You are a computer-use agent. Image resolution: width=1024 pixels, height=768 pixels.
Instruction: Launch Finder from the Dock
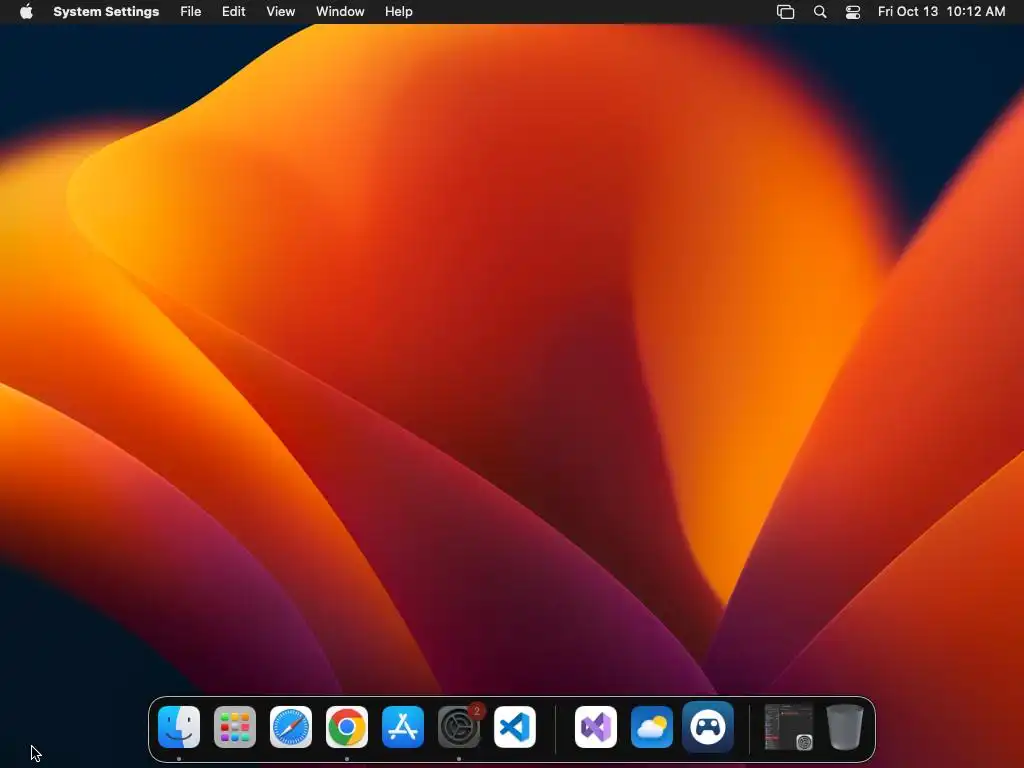tap(179, 727)
